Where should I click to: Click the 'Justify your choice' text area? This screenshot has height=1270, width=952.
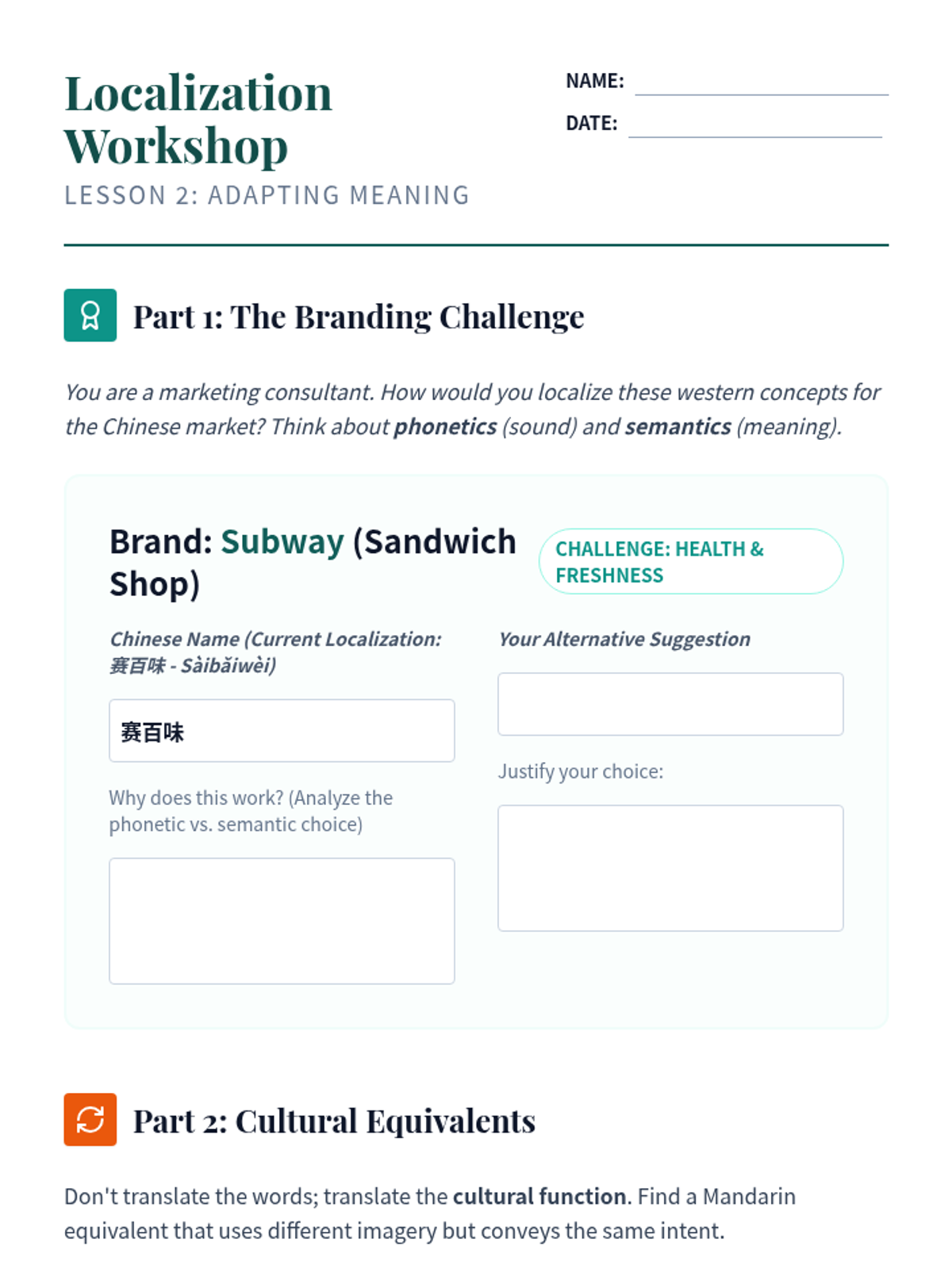(x=670, y=868)
